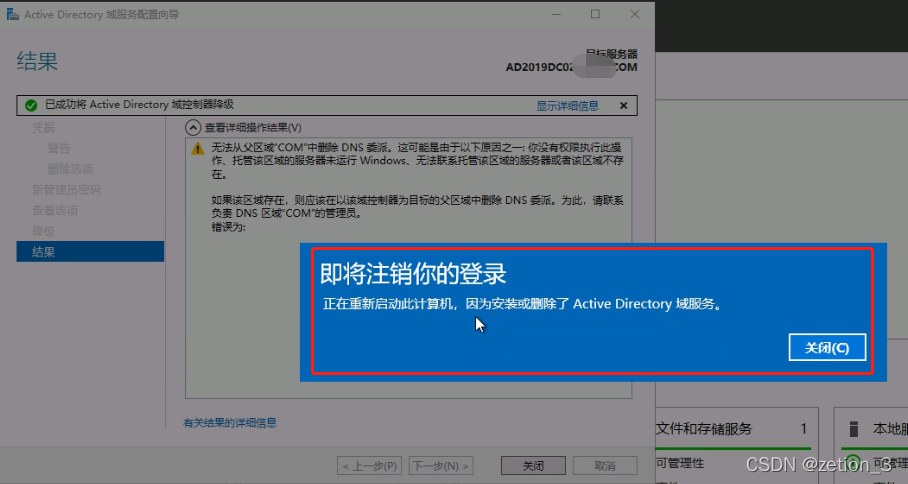Minimize the Active Directory wizard window
The image size is (908, 484).
coord(556,14)
